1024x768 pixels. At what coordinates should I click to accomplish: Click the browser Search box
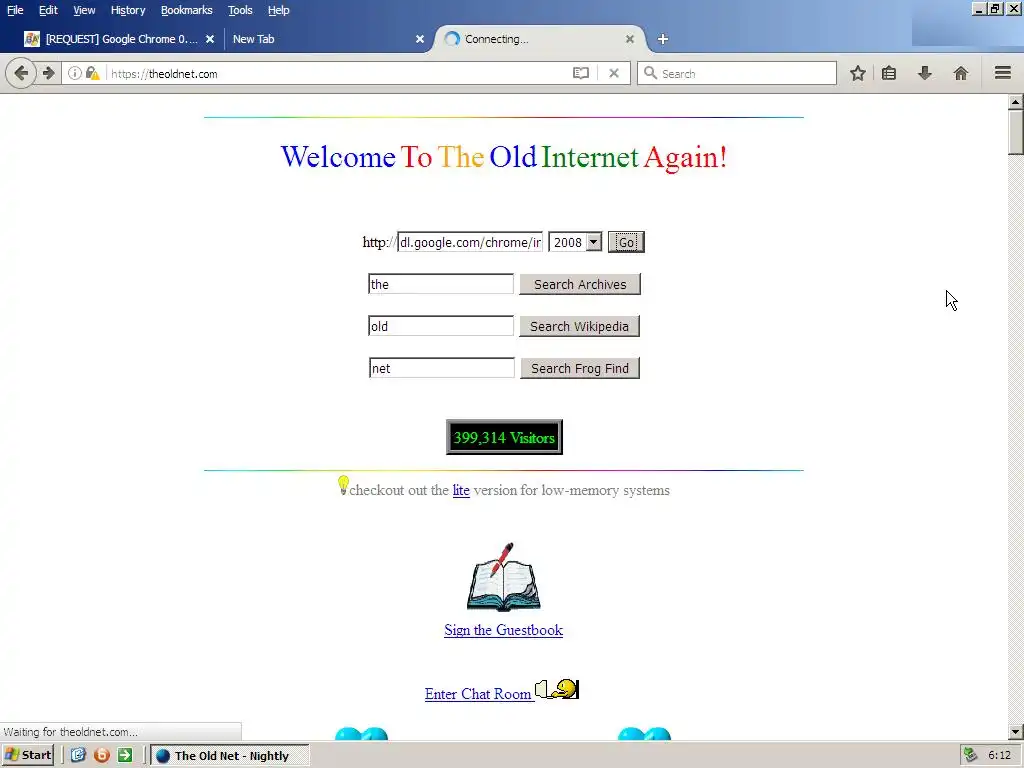(737, 73)
